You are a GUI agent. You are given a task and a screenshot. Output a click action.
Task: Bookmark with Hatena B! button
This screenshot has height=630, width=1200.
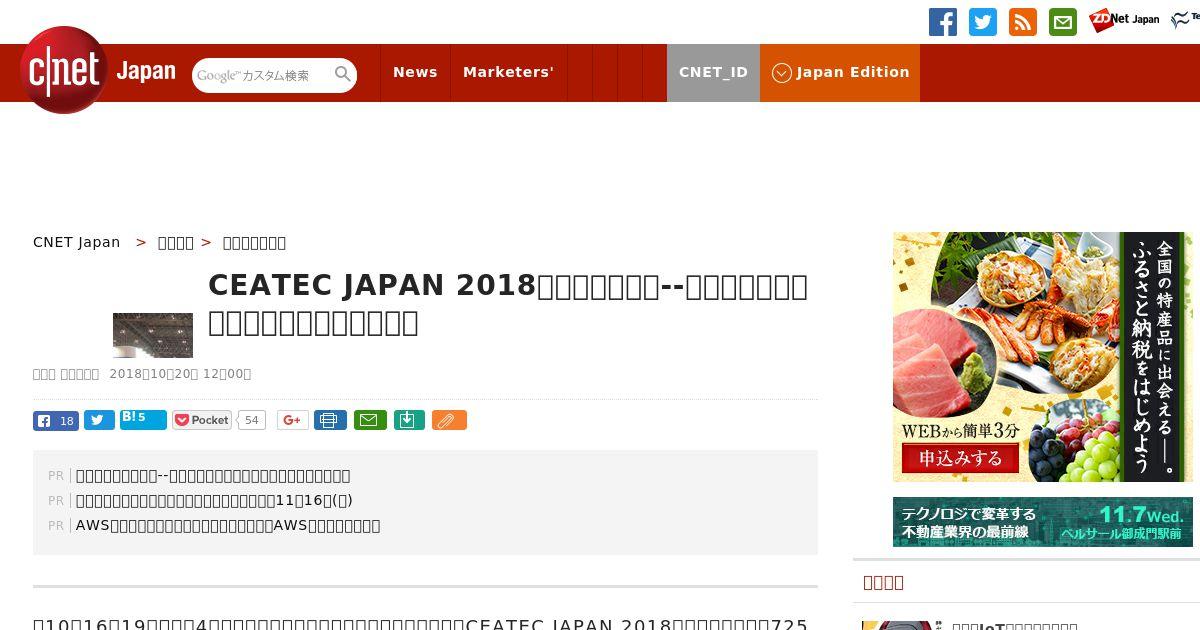pos(143,420)
